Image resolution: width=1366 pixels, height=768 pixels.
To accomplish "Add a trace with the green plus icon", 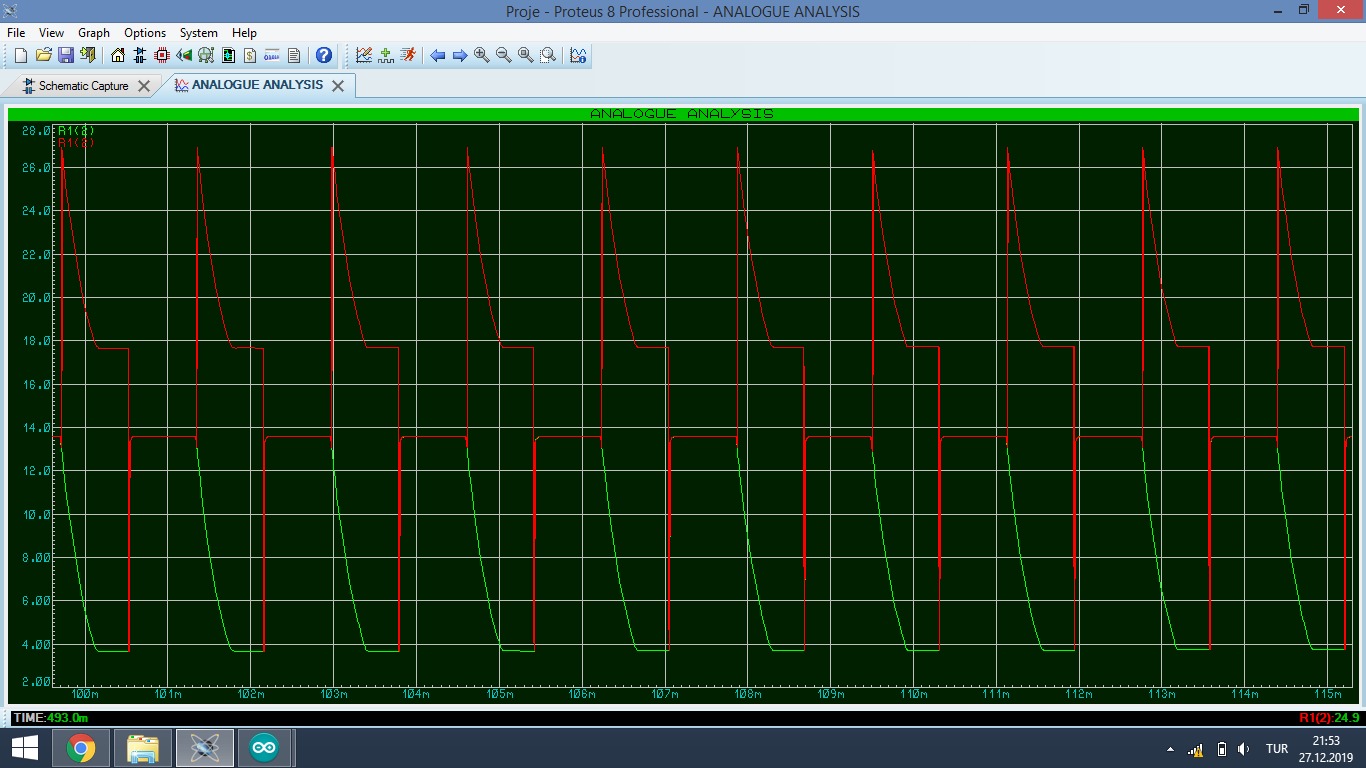I will (x=386, y=56).
